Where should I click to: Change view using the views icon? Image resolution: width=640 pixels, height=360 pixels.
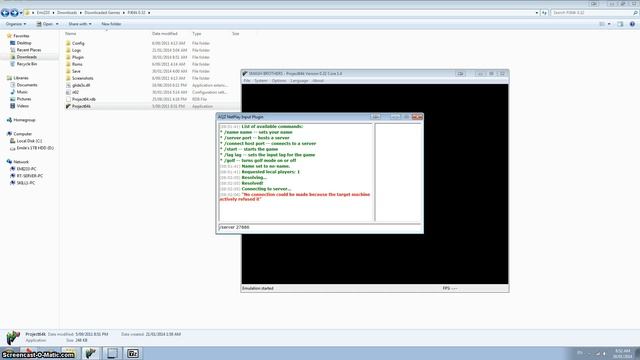[x=602, y=24]
